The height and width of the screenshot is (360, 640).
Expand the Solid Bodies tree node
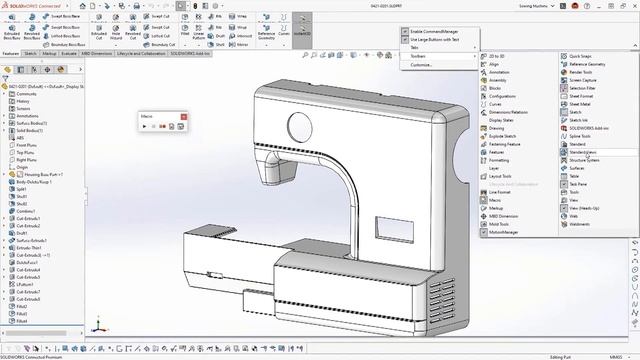pos(4,131)
